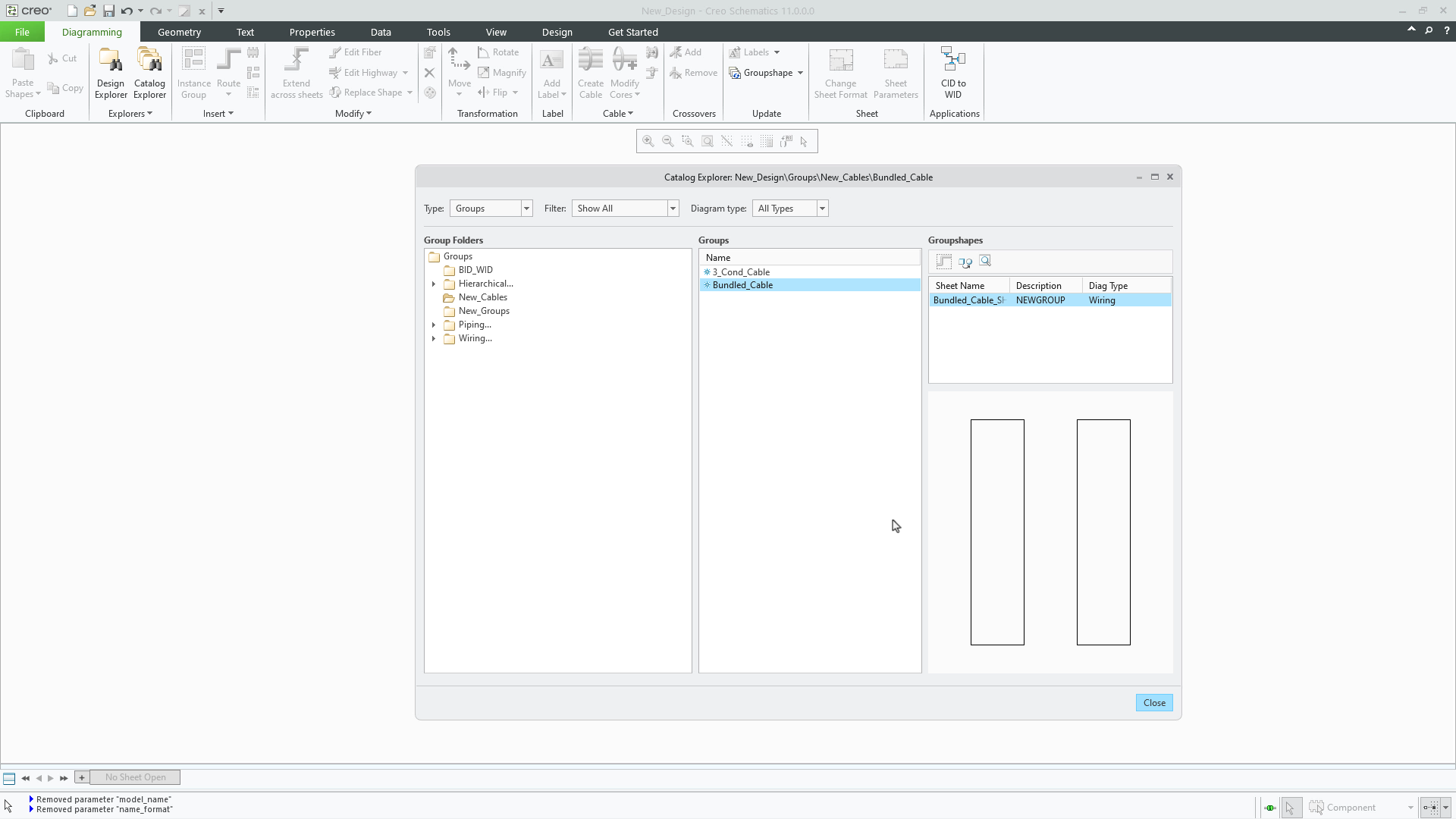This screenshot has width=1456, height=819.
Task: Click the instance groupshape icon in Groupshapes
Action: click(944, 262)
